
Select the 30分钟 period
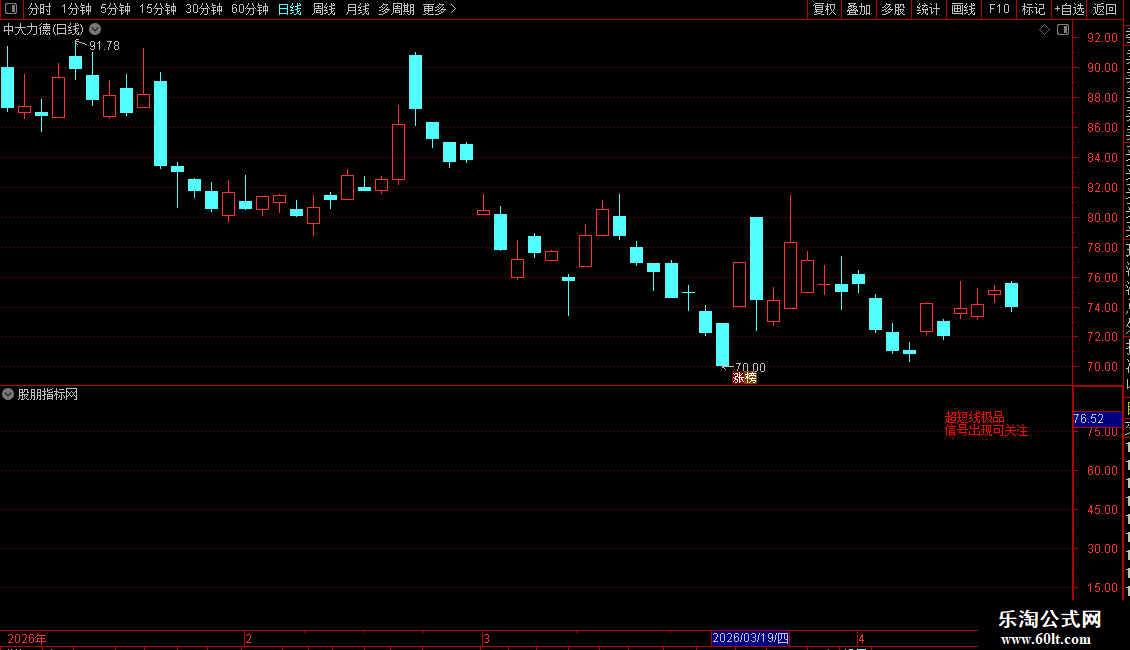[204, 9]
